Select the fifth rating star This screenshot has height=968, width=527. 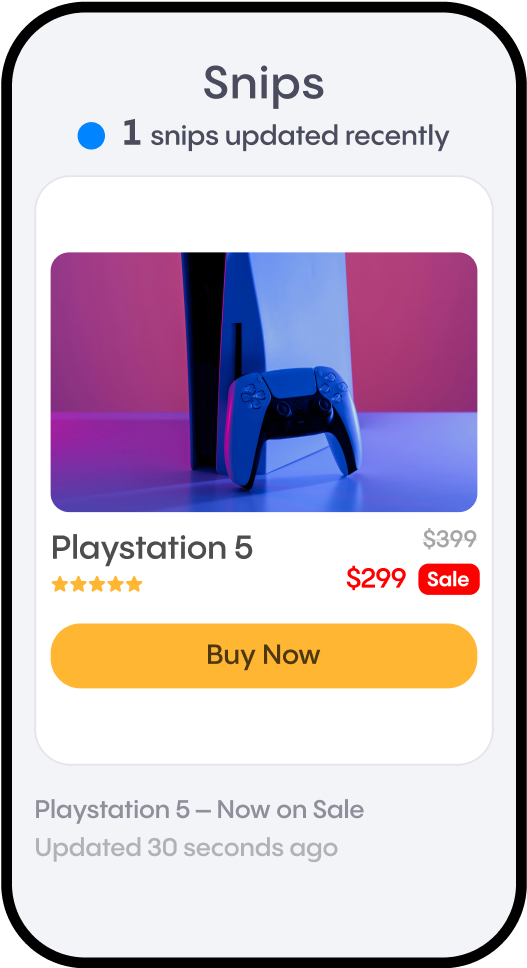point(134,584)
